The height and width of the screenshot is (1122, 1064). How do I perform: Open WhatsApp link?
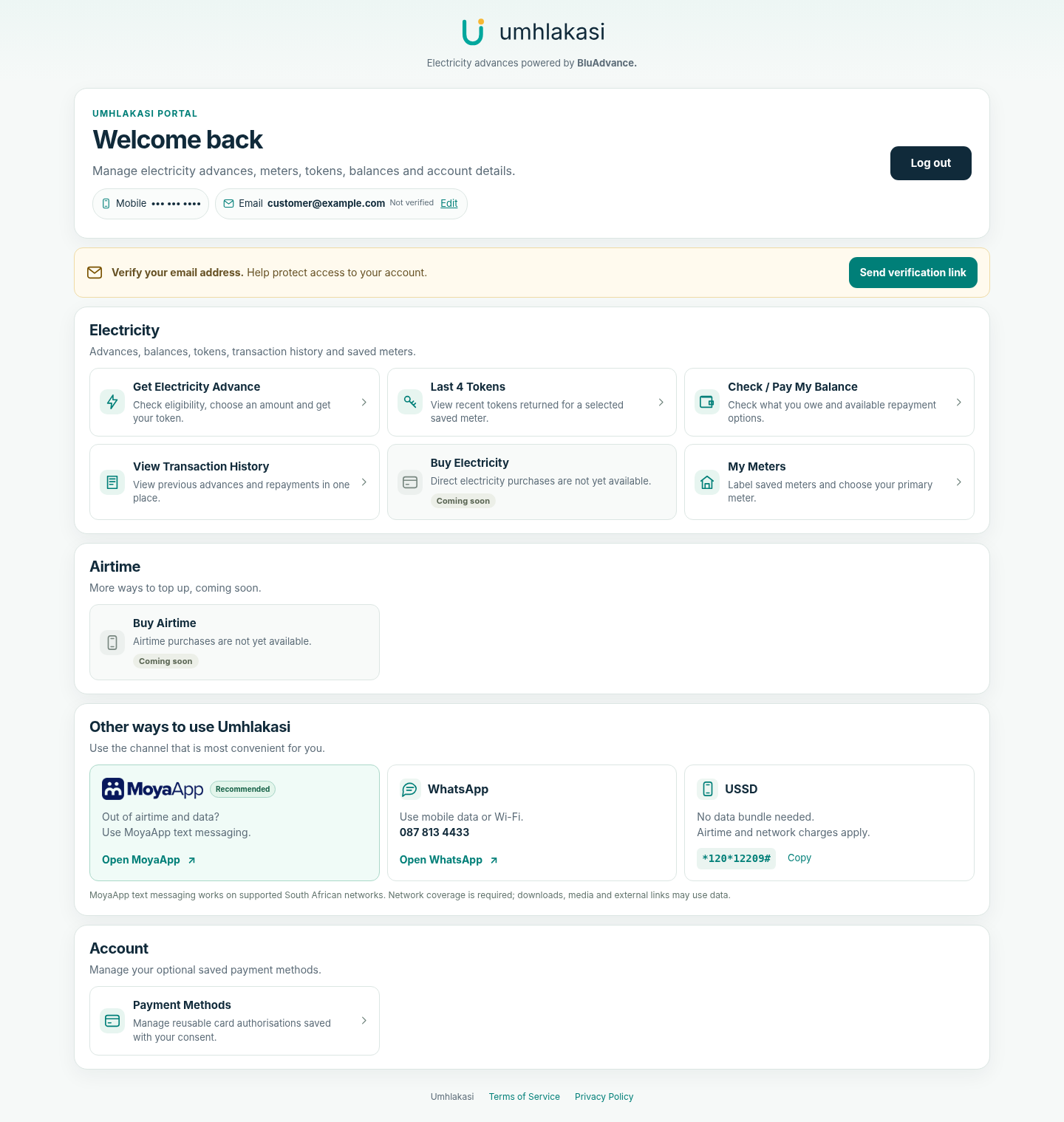tap(441, 860)
